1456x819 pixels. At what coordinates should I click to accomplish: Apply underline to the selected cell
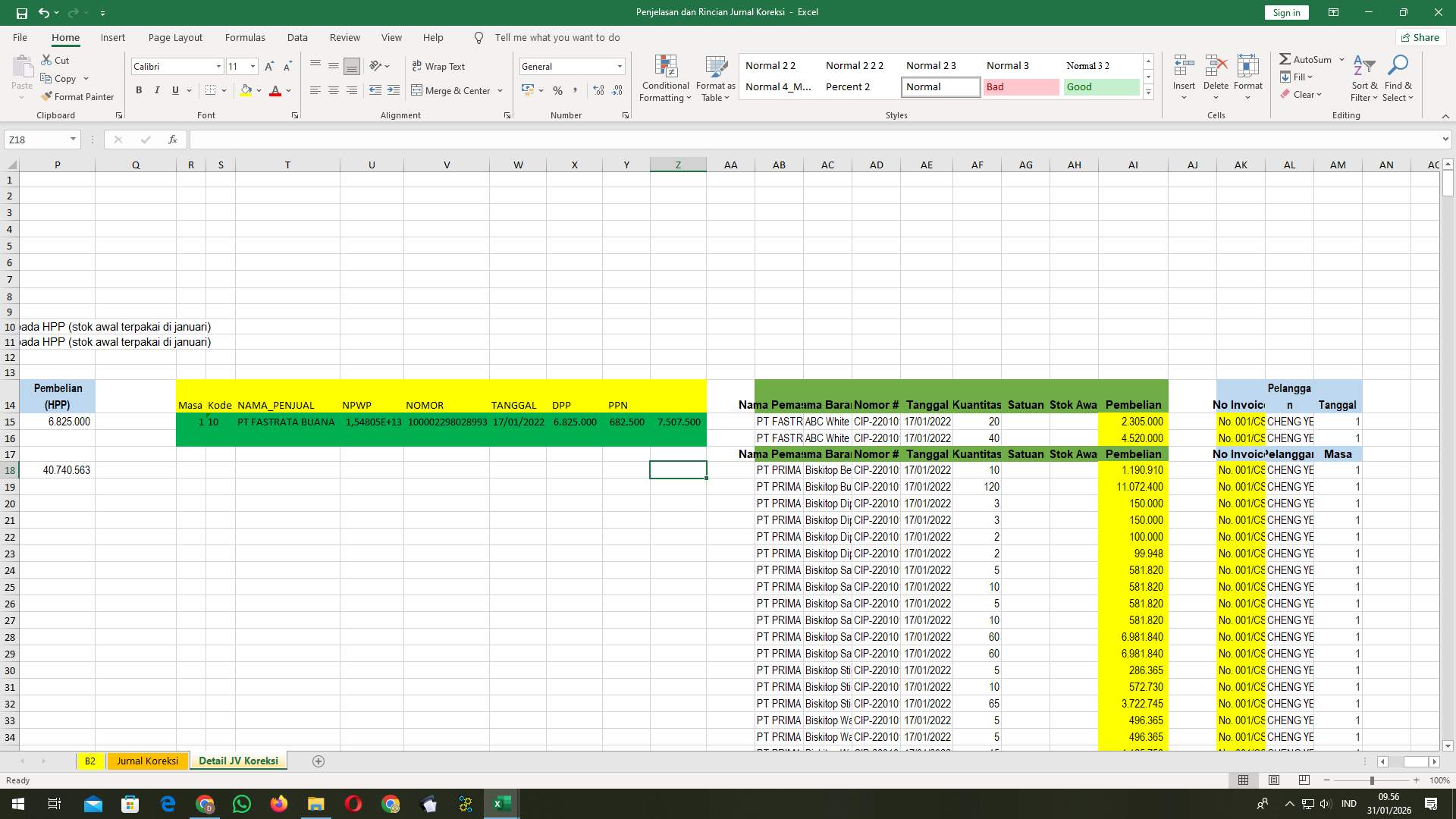(174, 90)
